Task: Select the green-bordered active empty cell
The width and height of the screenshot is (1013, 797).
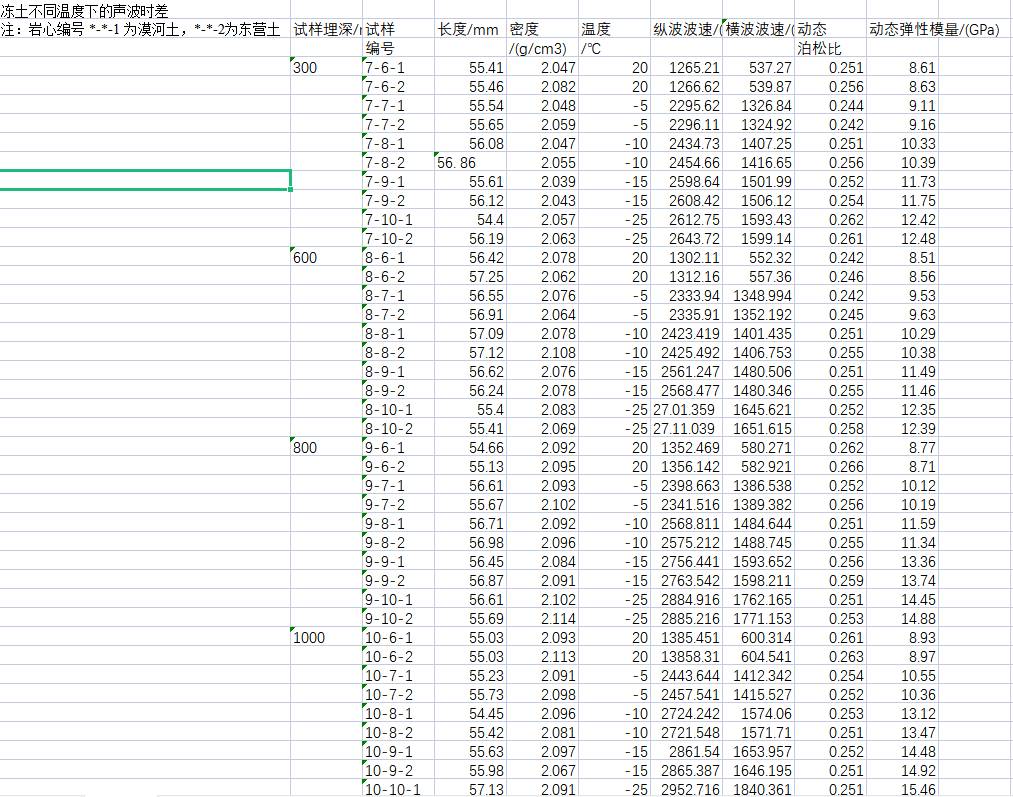Action: pyautogui.click(x=145, y=181)
